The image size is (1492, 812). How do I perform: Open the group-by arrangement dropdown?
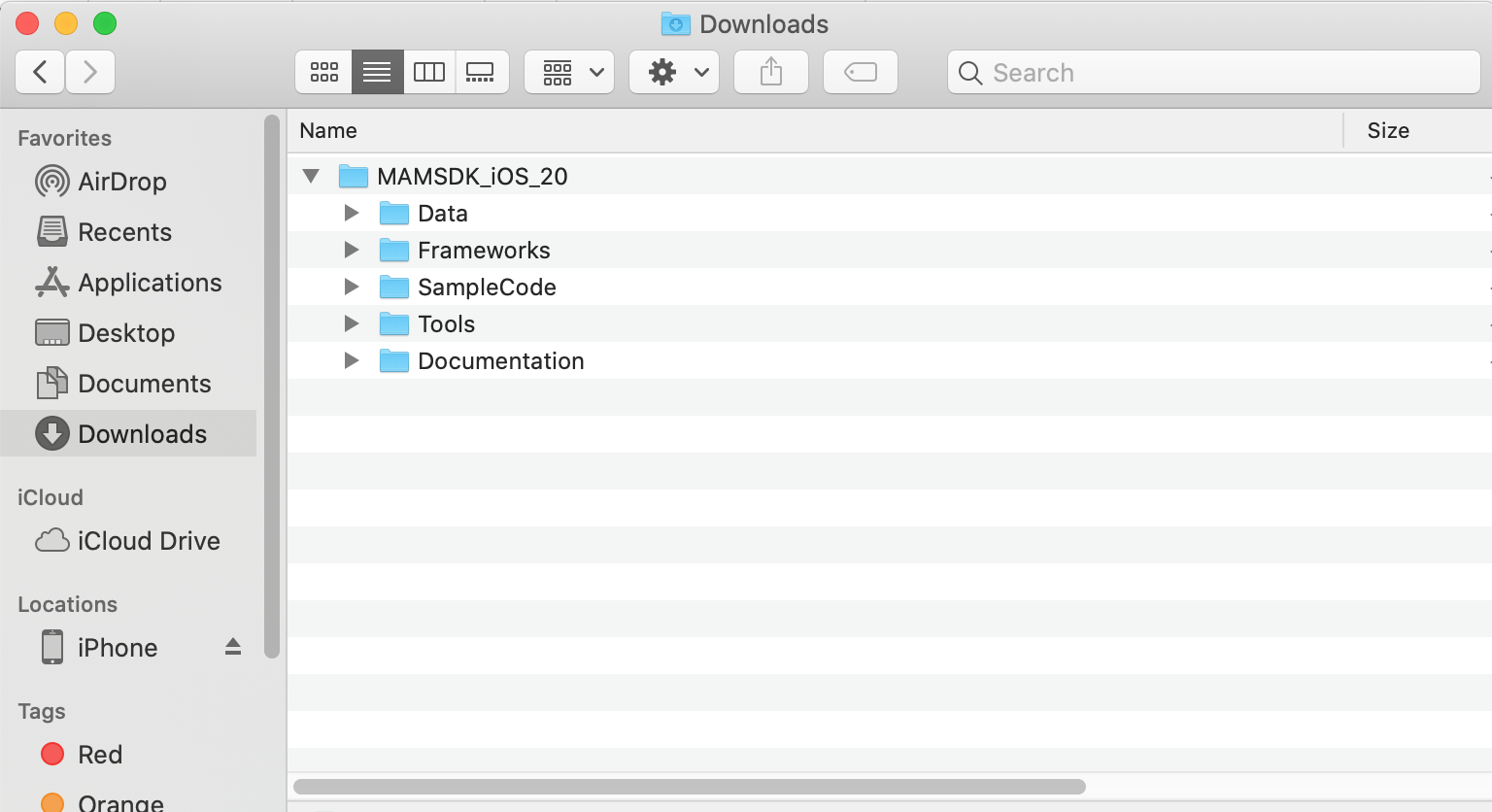pos(569,73)
